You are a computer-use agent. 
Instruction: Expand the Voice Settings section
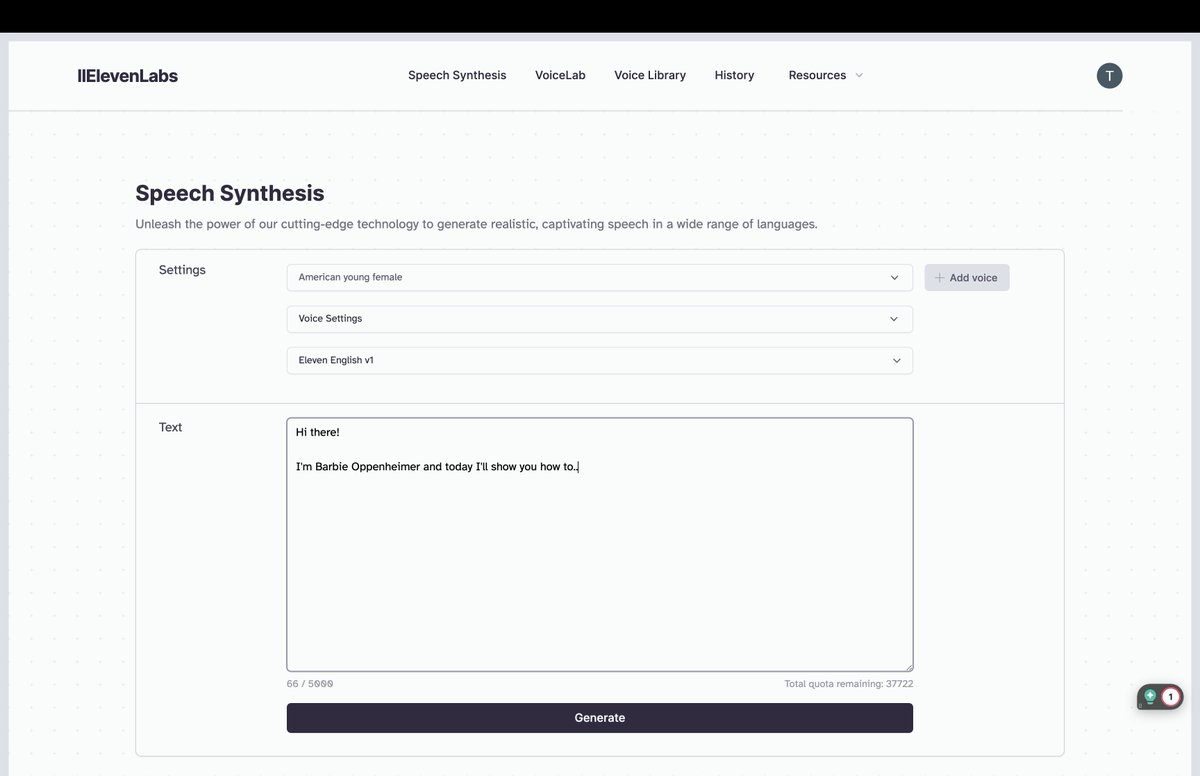pos(600,319)
